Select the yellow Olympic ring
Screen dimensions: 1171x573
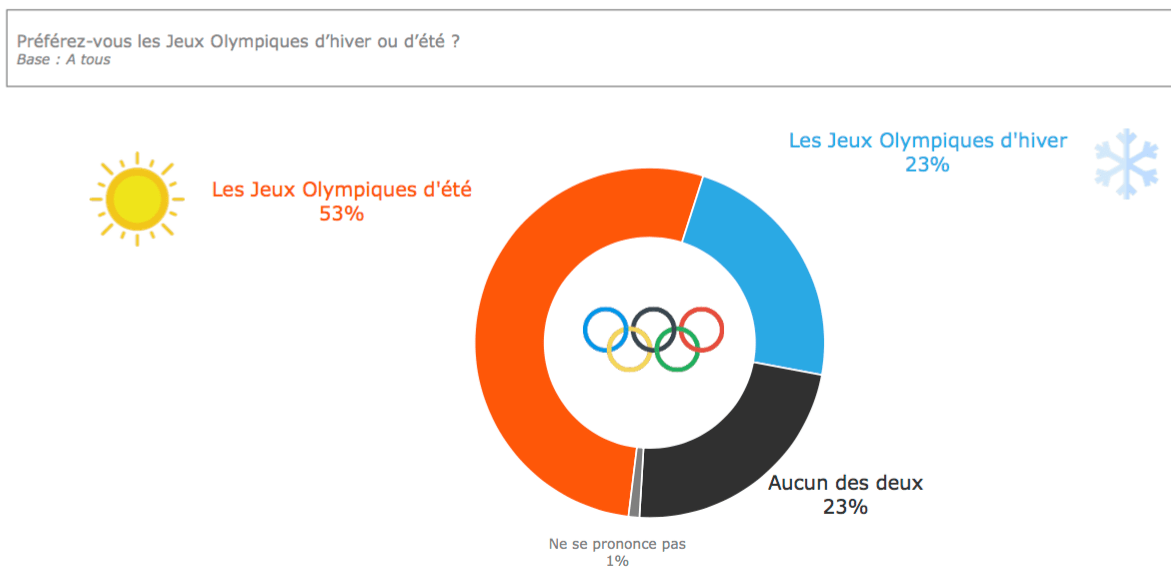pyautogui.click(x=630, y=349)
